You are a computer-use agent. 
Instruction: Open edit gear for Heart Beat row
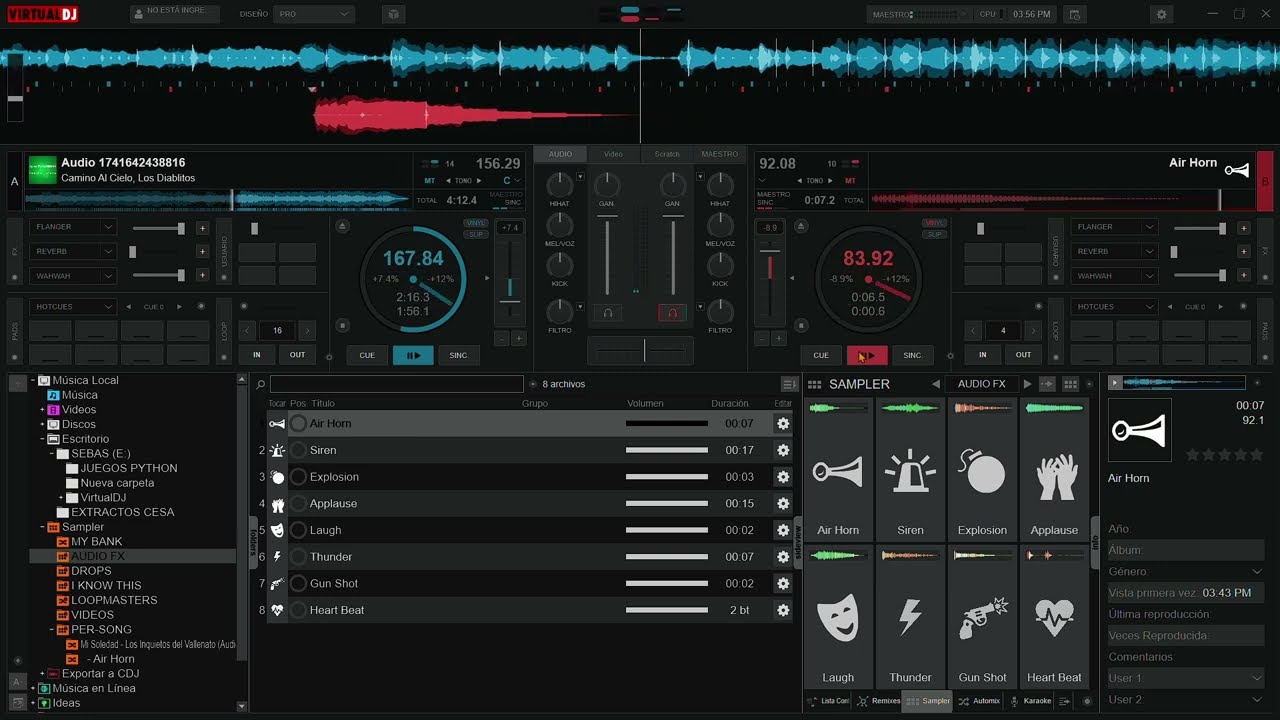(783, 610)
